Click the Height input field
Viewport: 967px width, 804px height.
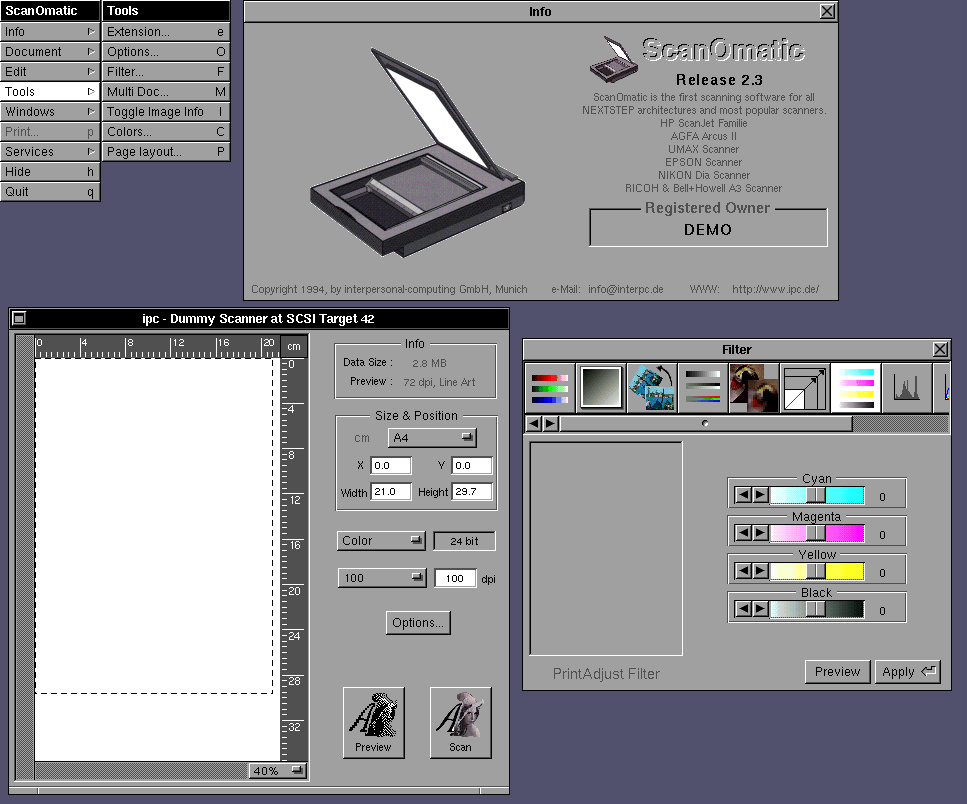click(472, 491)
